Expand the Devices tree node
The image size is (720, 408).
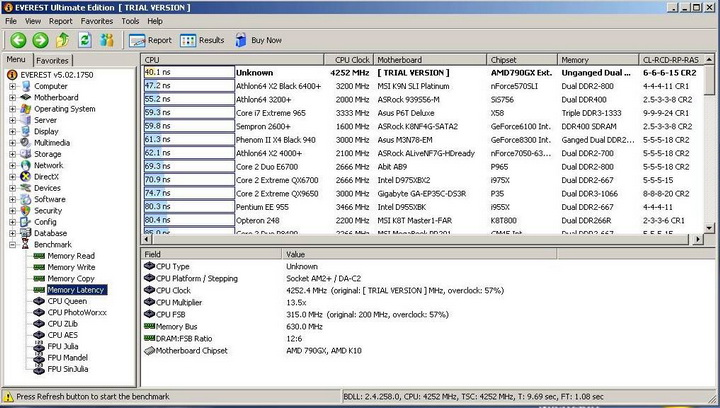coord(12,188)
